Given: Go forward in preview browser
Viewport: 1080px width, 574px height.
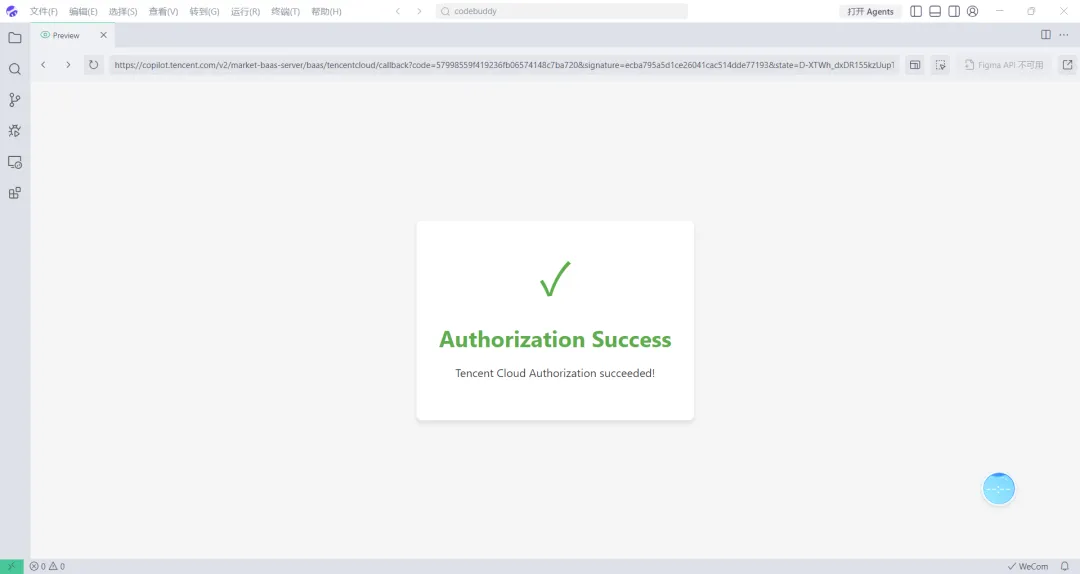Looking at the screenshot, I should pyautogui.click(x=68, y=65).
